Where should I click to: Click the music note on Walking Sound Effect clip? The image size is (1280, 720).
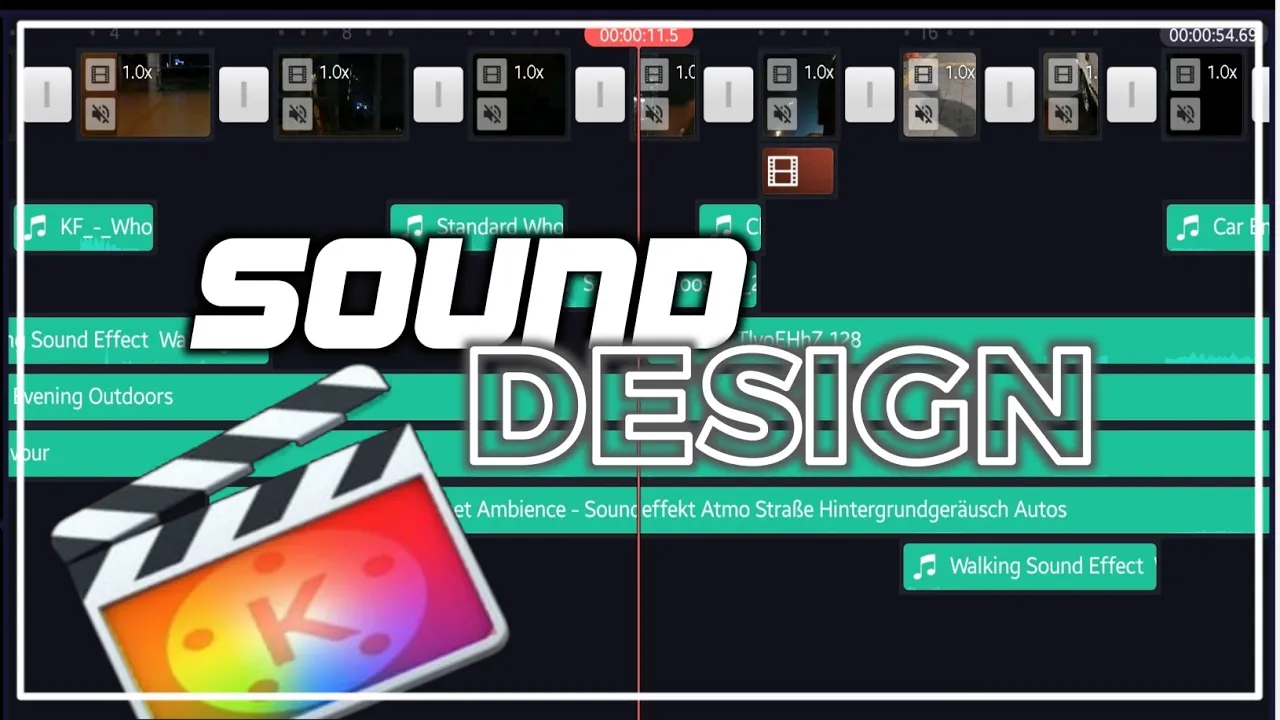coord(925,566)
